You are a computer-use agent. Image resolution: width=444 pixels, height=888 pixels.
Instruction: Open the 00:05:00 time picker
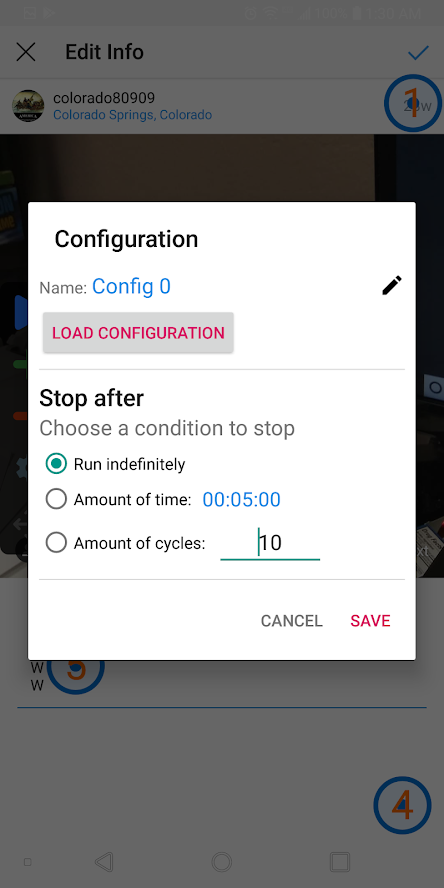[x=242, y=500]
